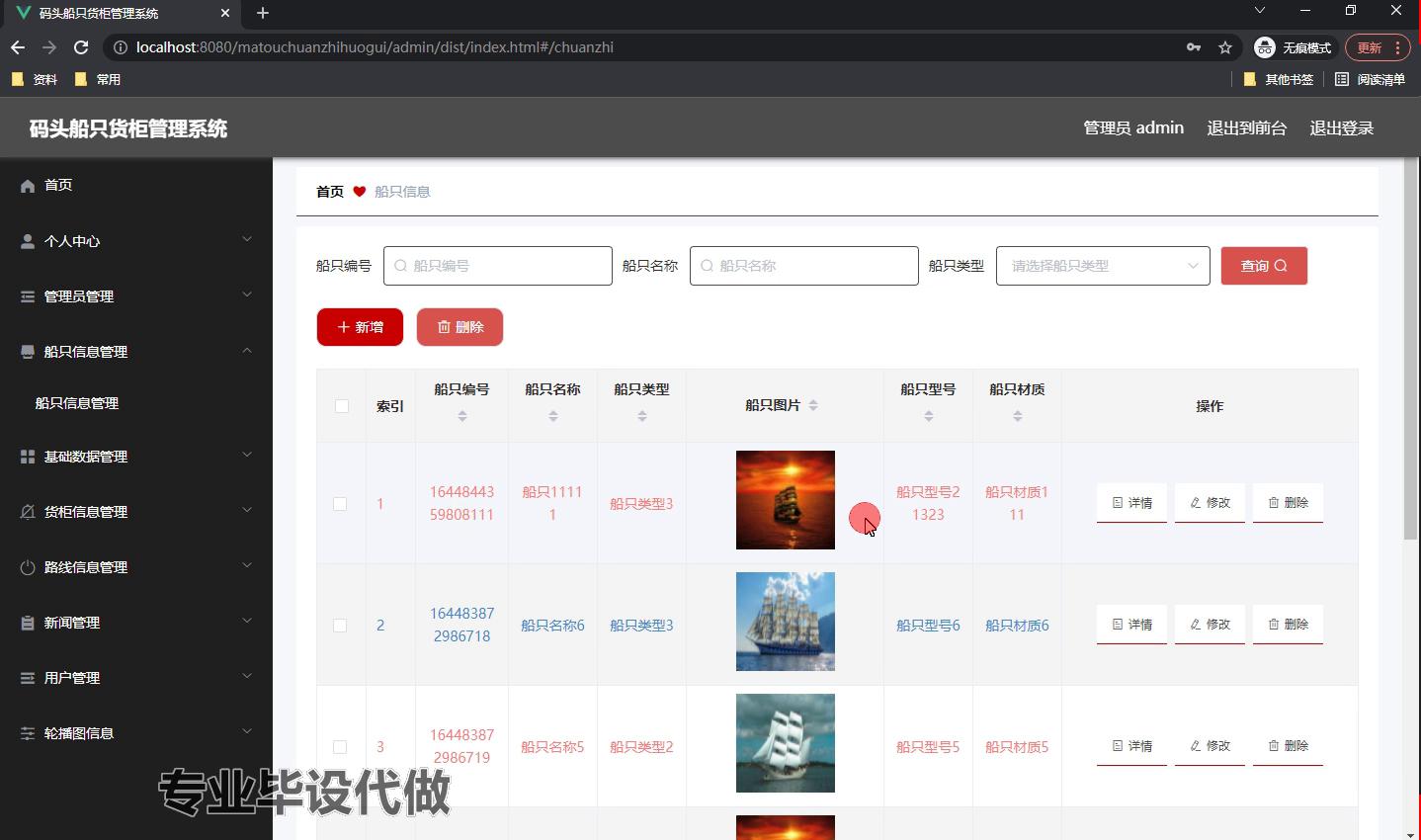The height and width of the screenshot is (840, 1421).
Task: Click the power icon beside 路线信息管理
Action: tap(28, 567)
